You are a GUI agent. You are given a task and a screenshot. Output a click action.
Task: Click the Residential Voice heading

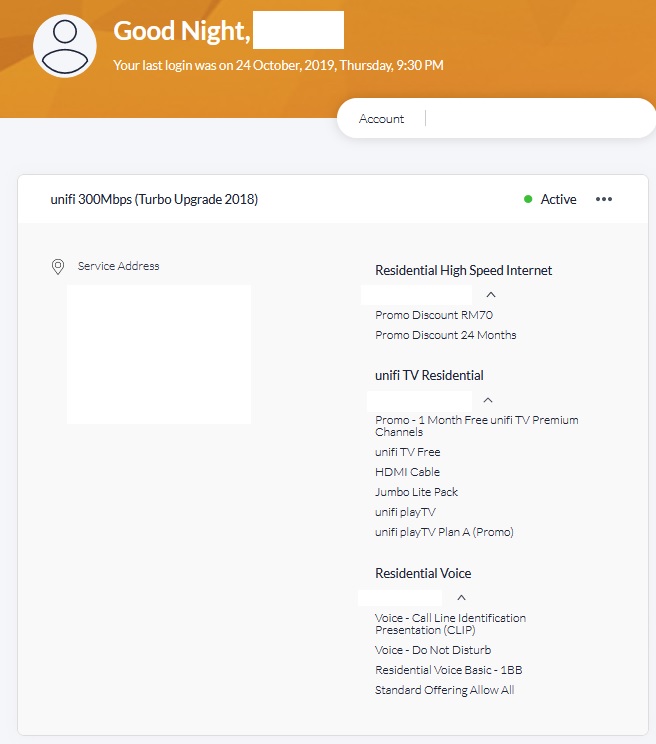[423, 573]
